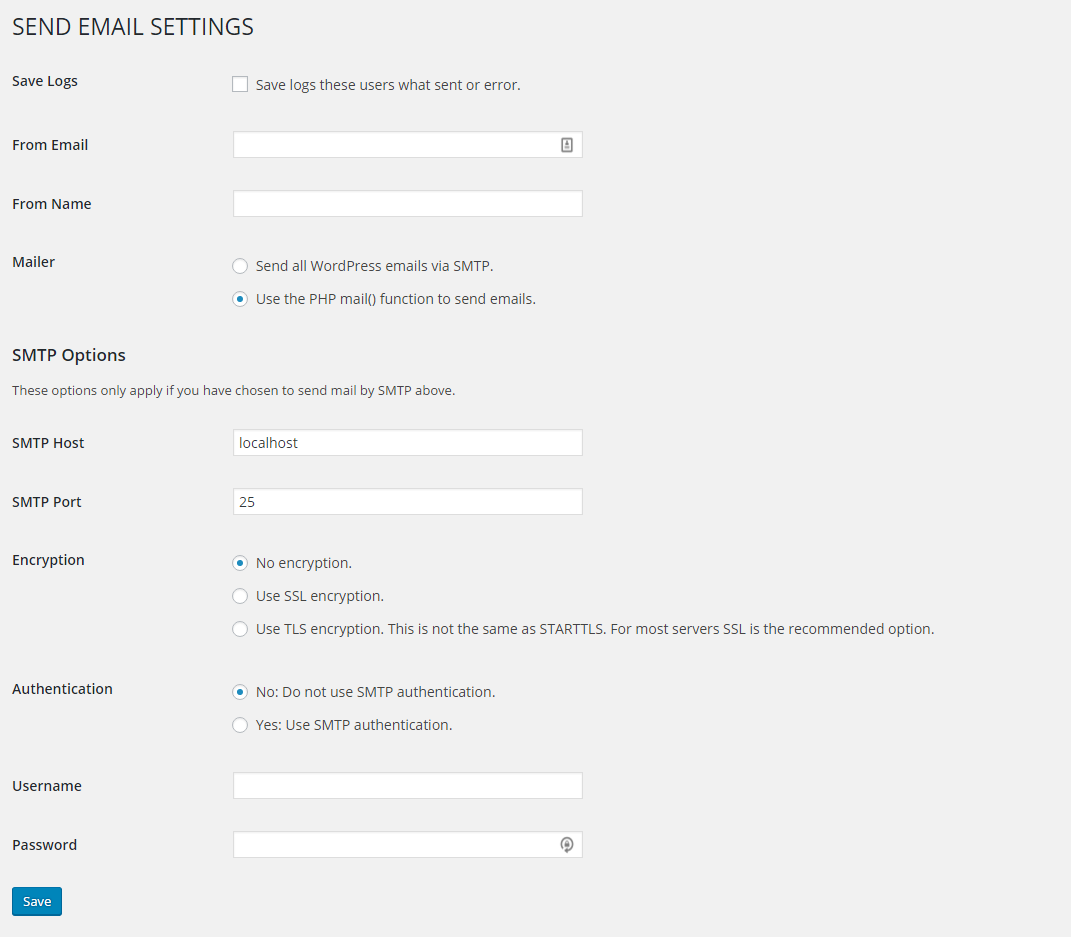The width and height of the screenshot is (1071, 937).
Task: Click into the SMTP Host field
Action: (408, 443)
